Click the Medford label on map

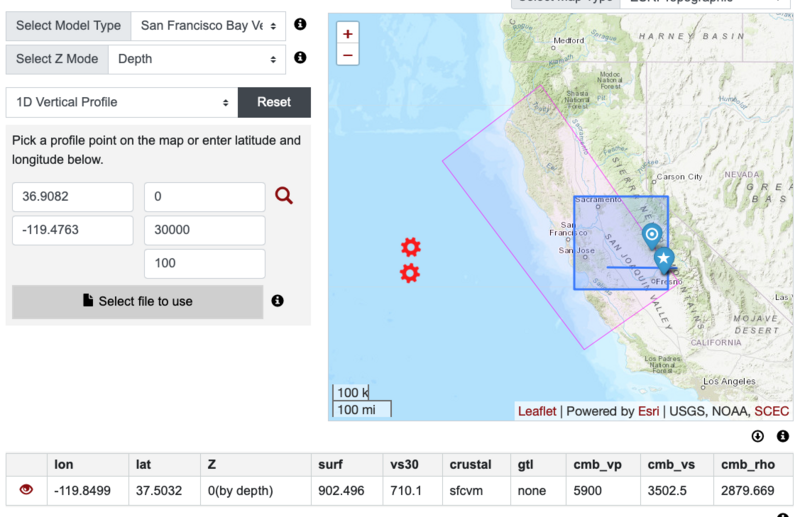[x=568, y=40]
